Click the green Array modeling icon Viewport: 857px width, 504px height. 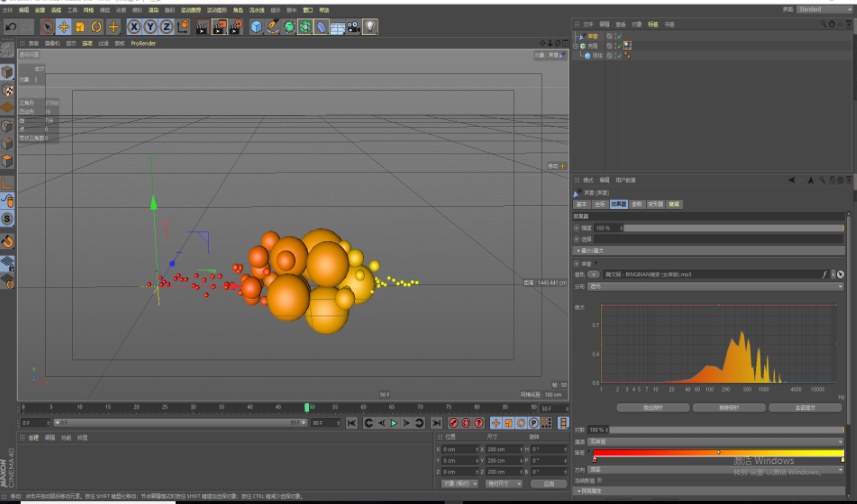coord(305,26)
